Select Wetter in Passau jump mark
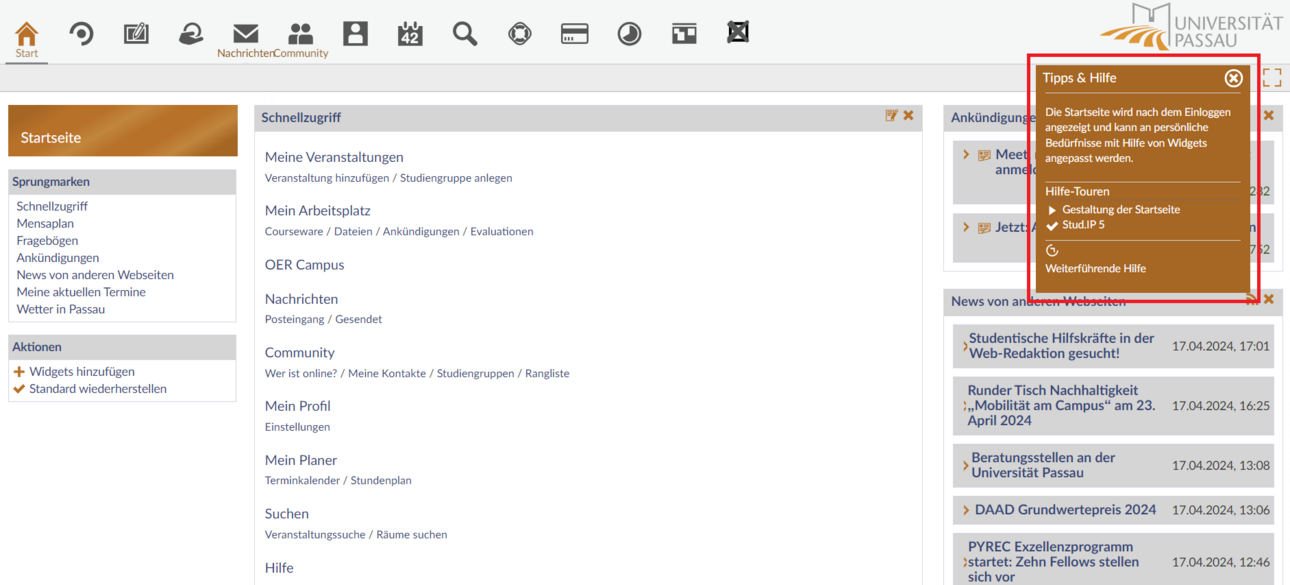Image resolution: width=1290 pixels, height=585 pixels. tap(61, 309)
